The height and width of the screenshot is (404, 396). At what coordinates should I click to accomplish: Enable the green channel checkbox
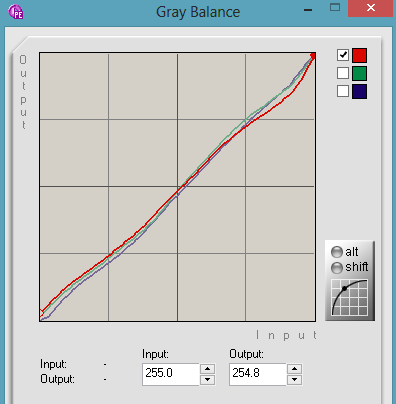tap(343, 73)
